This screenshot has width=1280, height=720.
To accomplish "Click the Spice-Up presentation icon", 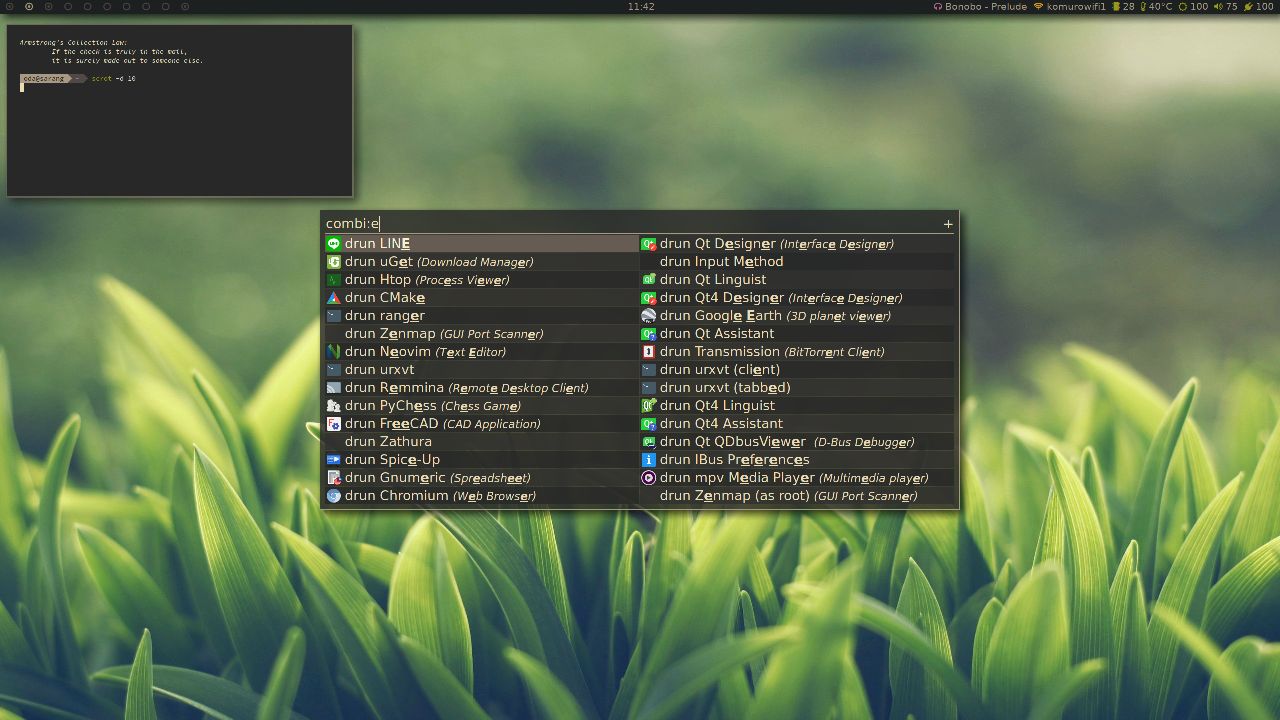I will (334, 459).
